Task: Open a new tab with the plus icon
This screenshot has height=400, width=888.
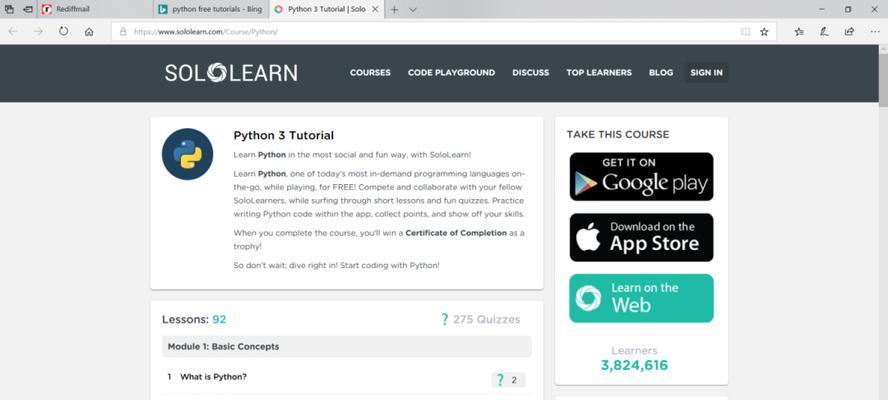Action: click(x=395, y=9)
